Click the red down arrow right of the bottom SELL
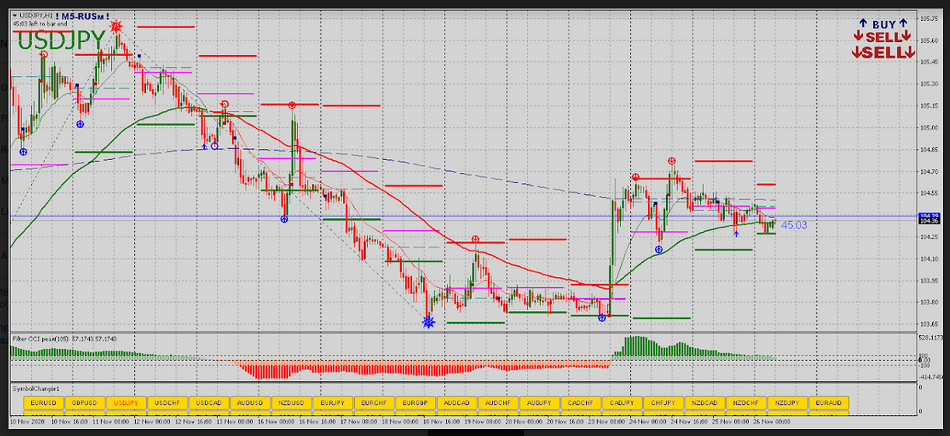 (x=908, y=52)
